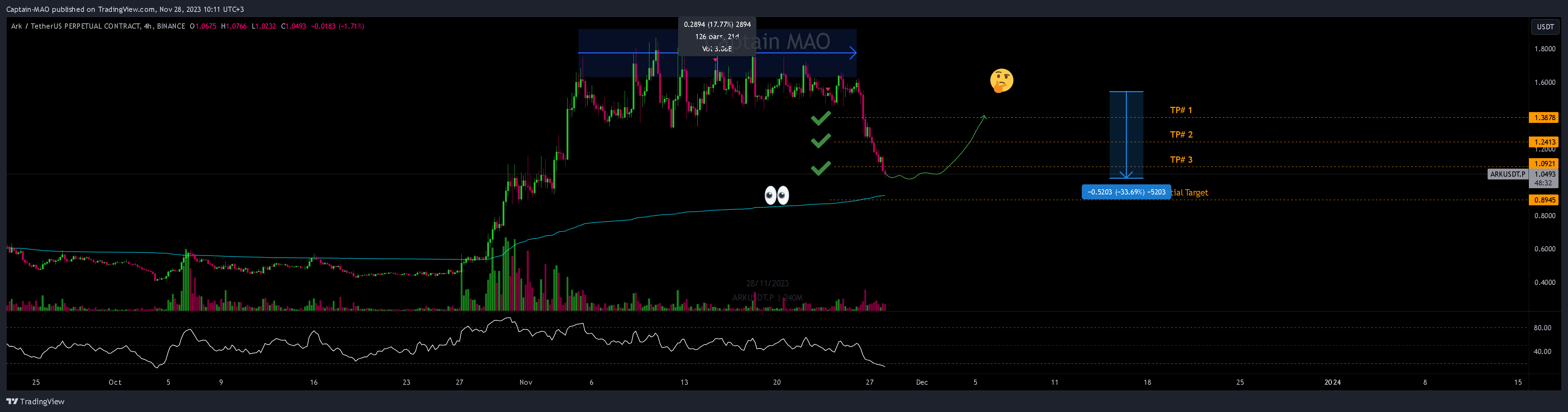The width and height of the screenshot is (1568, 412).
Task: Click the ARKUSDT.P symbol price label
Action: [1508, 174]
